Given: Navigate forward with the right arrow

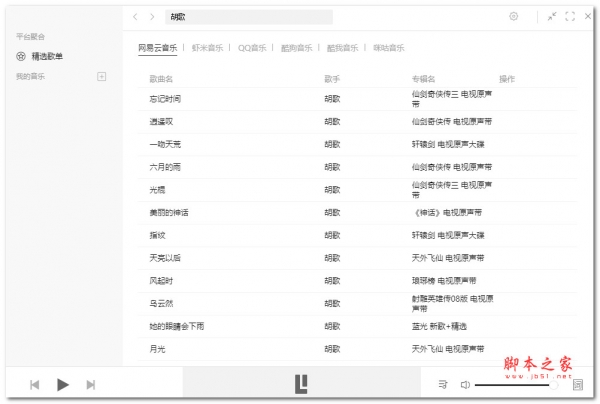Looking at the screenshot, I should 151,17.
